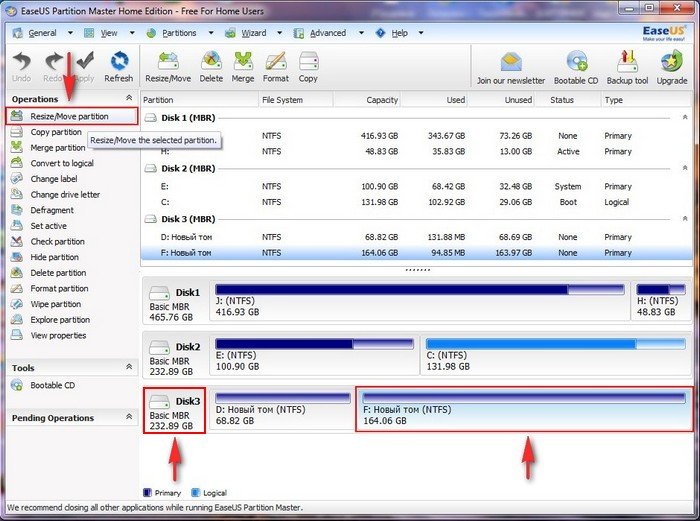The height and width of the screenshot is (521, 700).
Task: Click the Format toolbar icon
Action: pyautogui.click(x=275, y=67)
